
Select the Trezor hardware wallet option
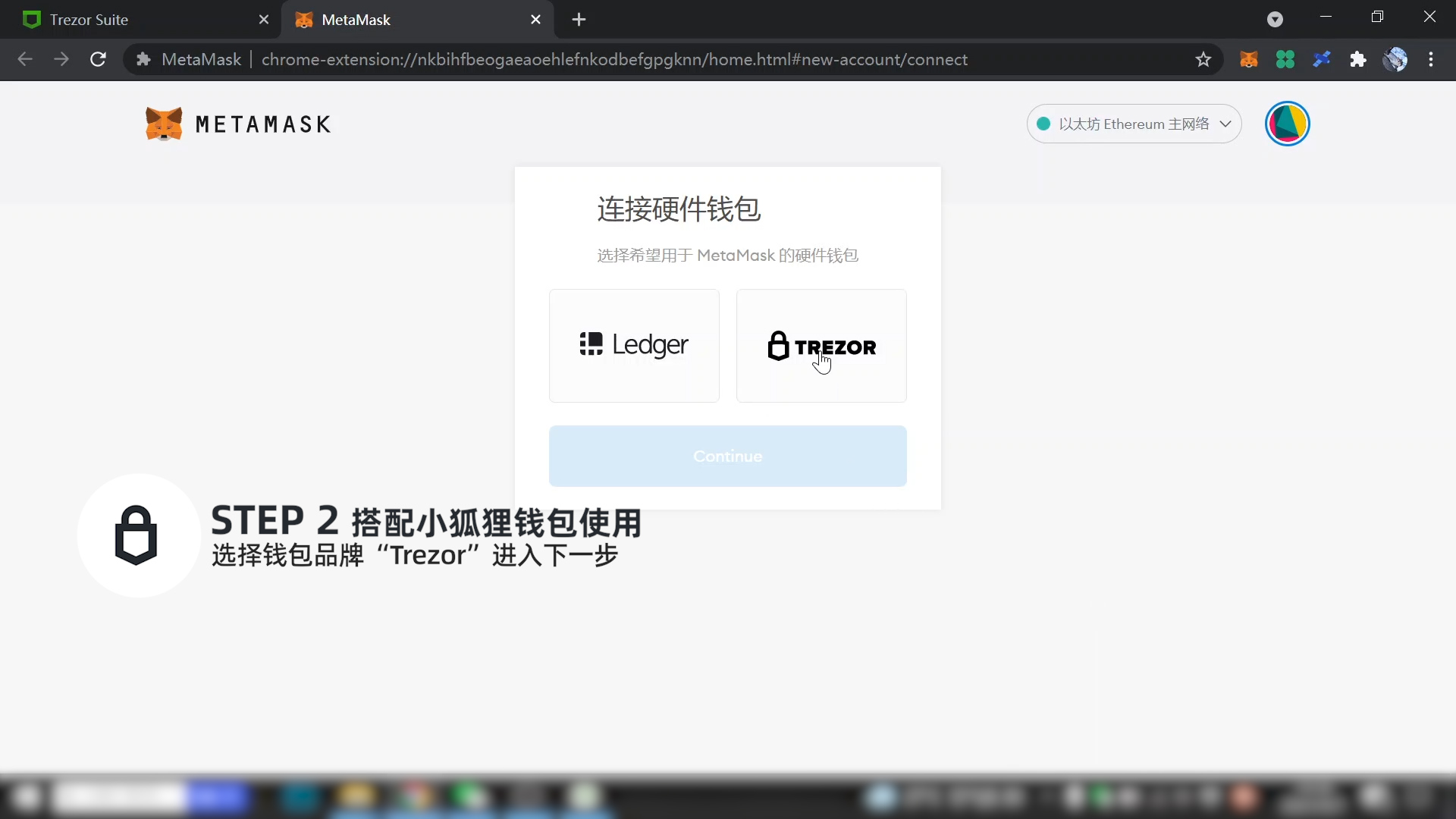pyautogui.click(x=821, y=346)
